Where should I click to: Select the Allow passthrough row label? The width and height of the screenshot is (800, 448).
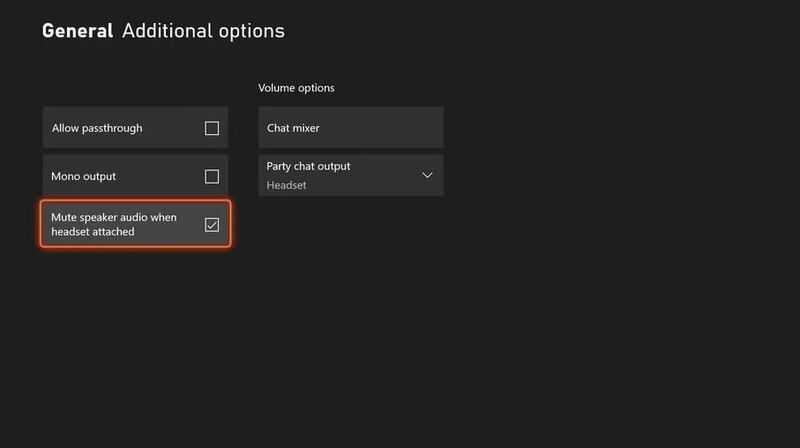tap(96, 128)
